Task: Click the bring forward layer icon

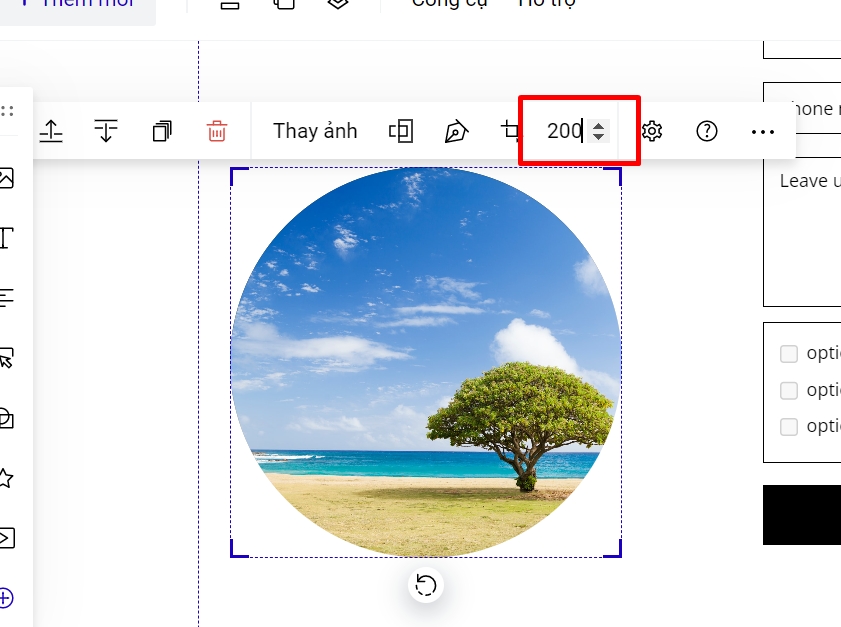Action: click(51, 131)
